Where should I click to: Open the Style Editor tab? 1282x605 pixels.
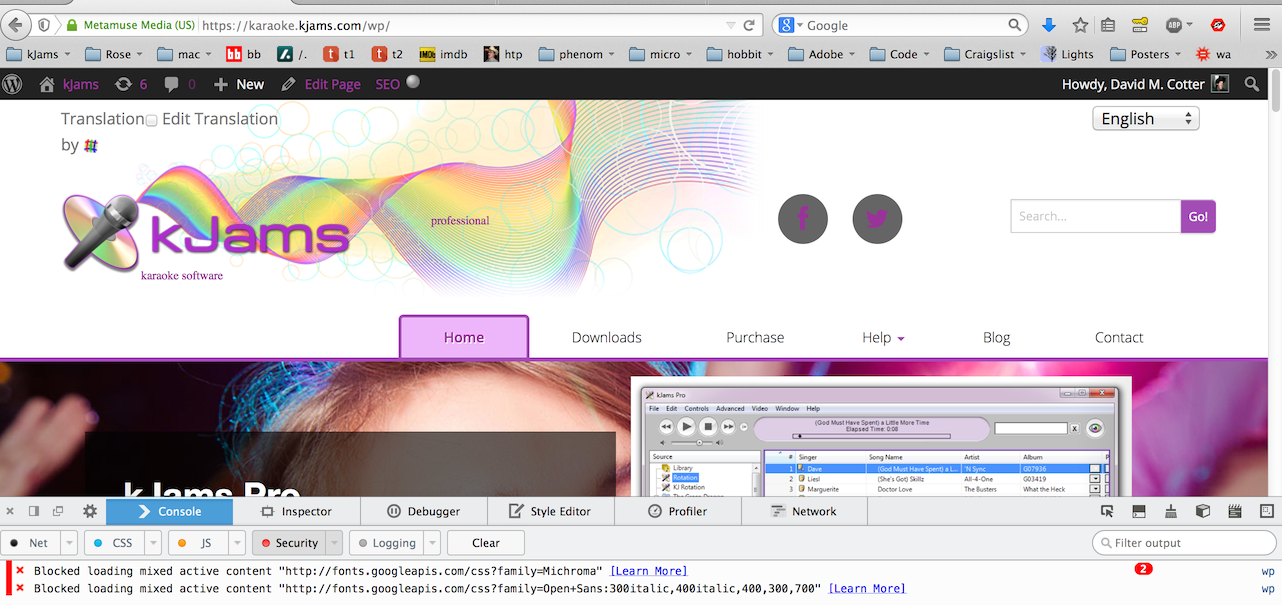[x=550, y=511]
